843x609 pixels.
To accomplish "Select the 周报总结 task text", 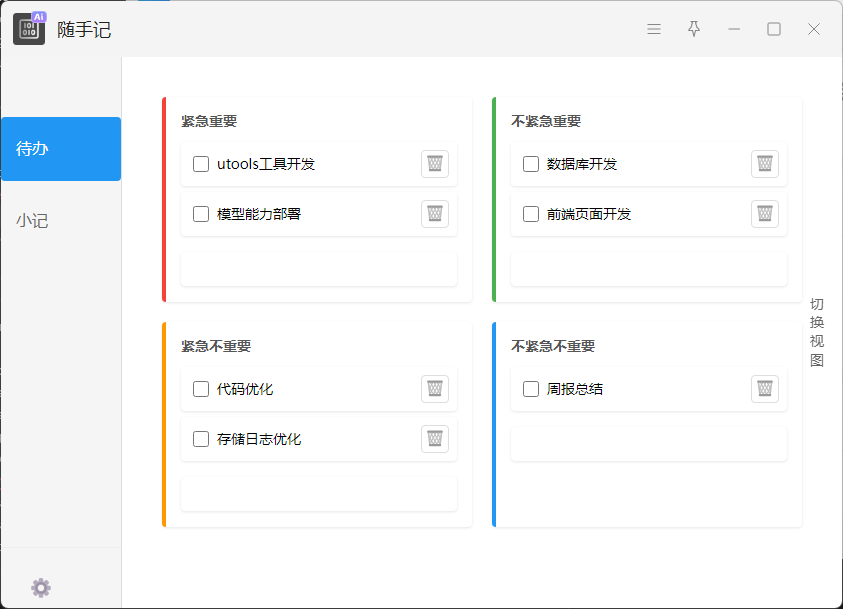I will click(575, 389).
